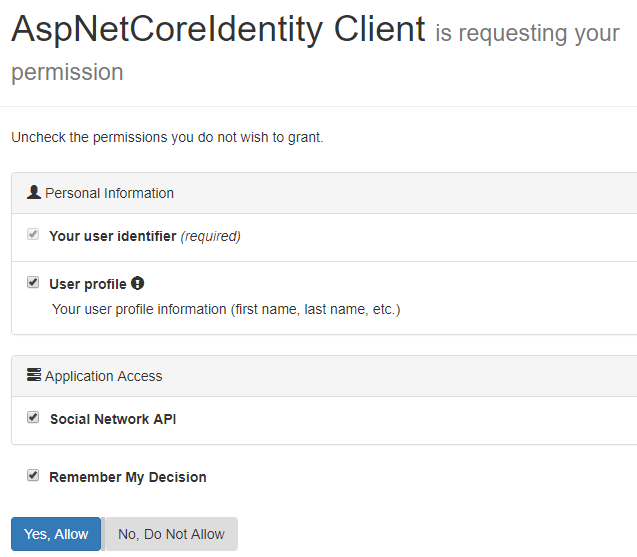
Task: Click the Personal Information panel heading text
Action: pos(109,193)
